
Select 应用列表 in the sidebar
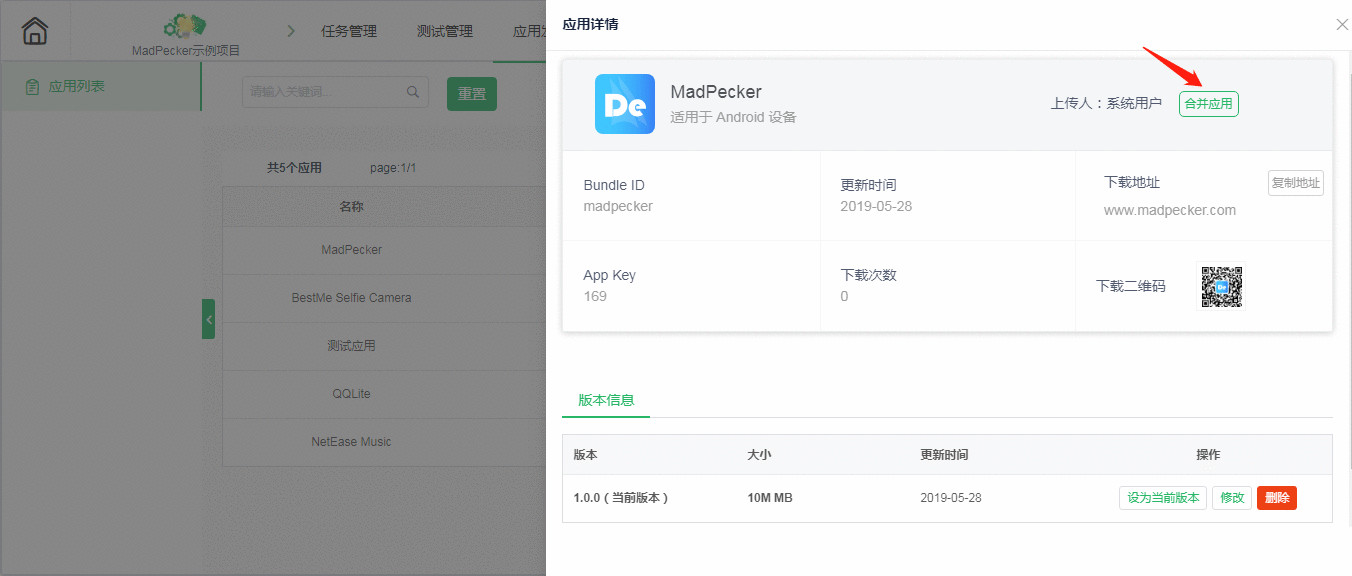coord(100,86)
